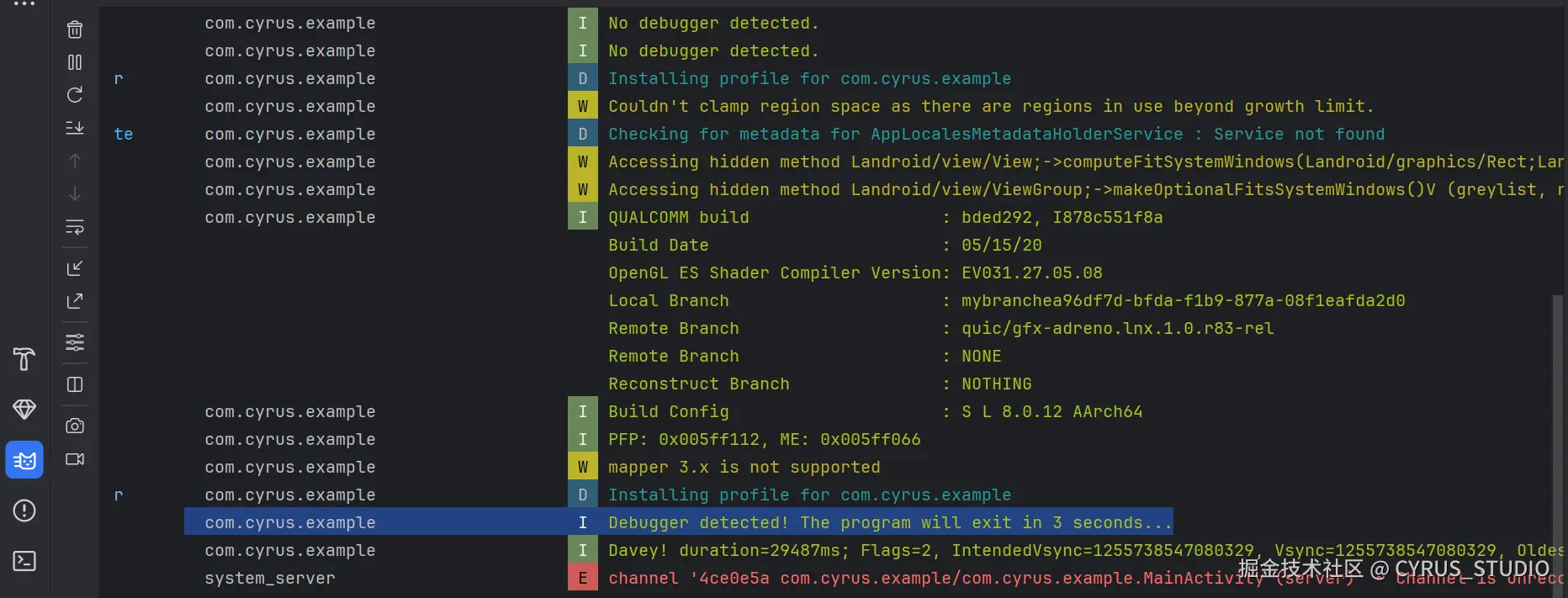Open the Problems tool window
The width and height of the screenshot is (1568, 598).
point(24,511)
